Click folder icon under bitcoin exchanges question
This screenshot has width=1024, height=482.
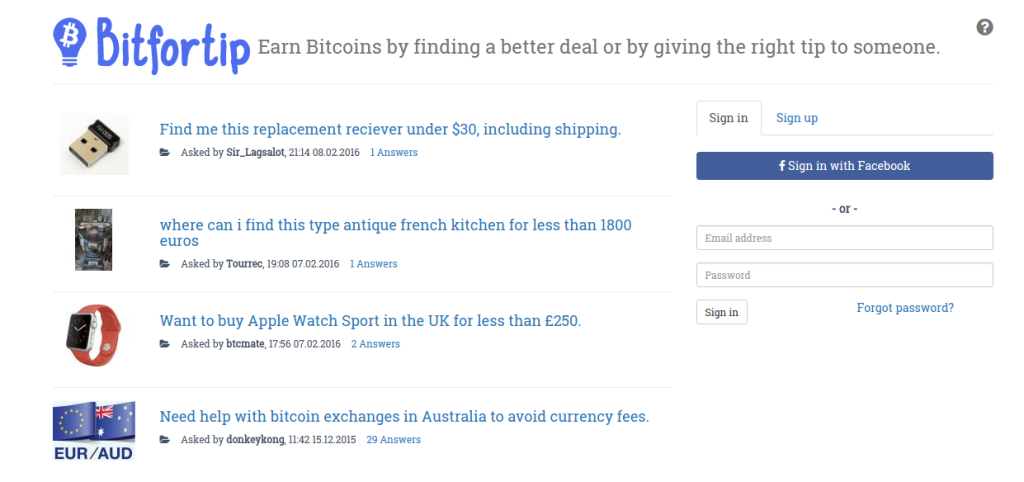(x=165, y=440)
